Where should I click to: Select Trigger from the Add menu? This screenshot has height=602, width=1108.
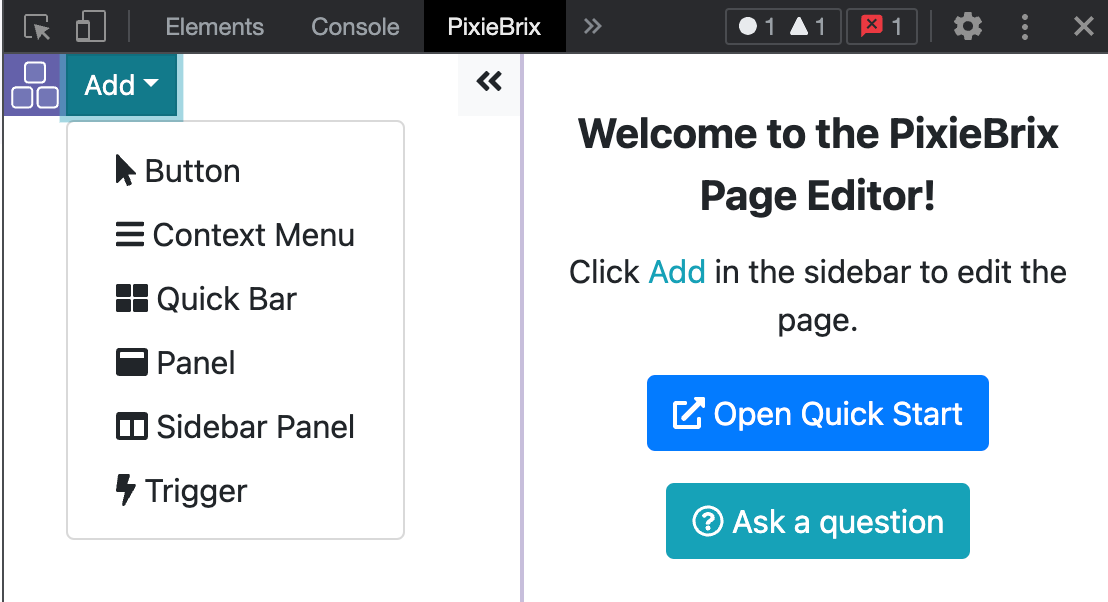point(199,491)
